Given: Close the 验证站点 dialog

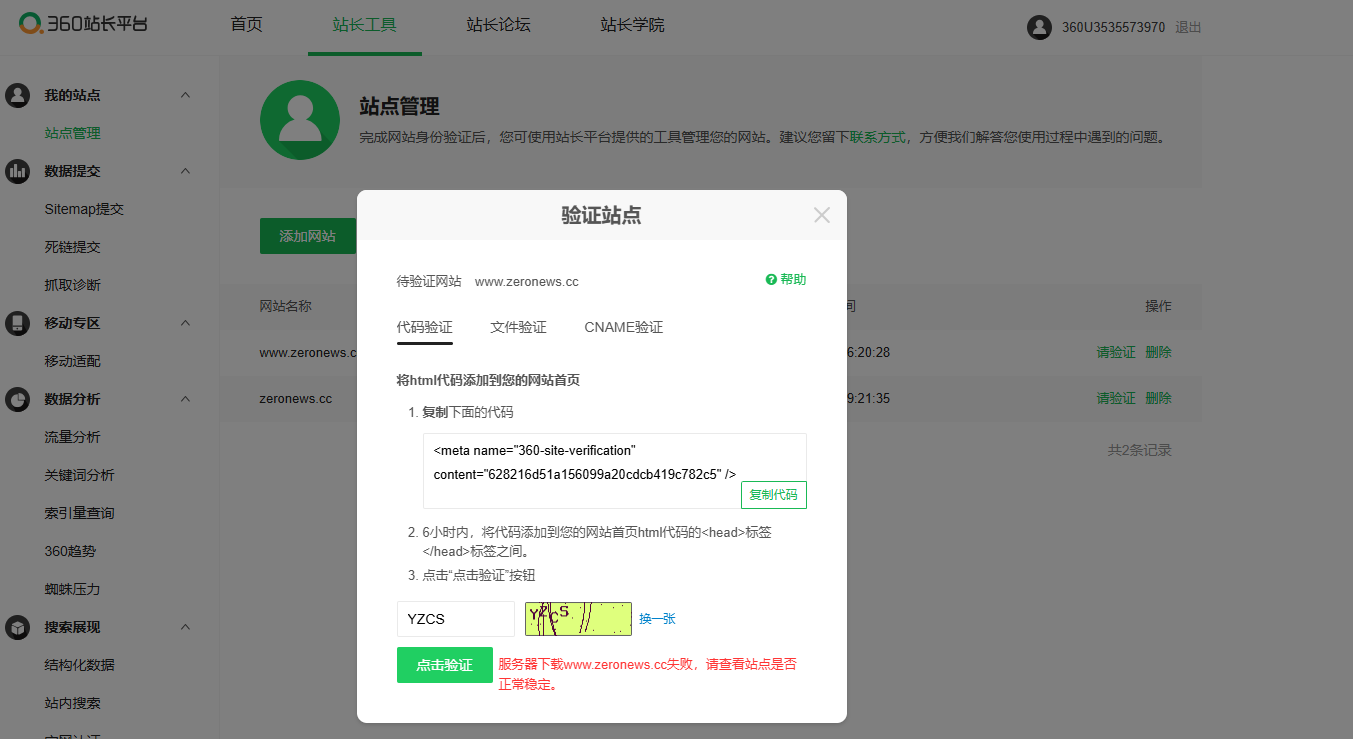Looking at the screenshot, I should point(822,215).
